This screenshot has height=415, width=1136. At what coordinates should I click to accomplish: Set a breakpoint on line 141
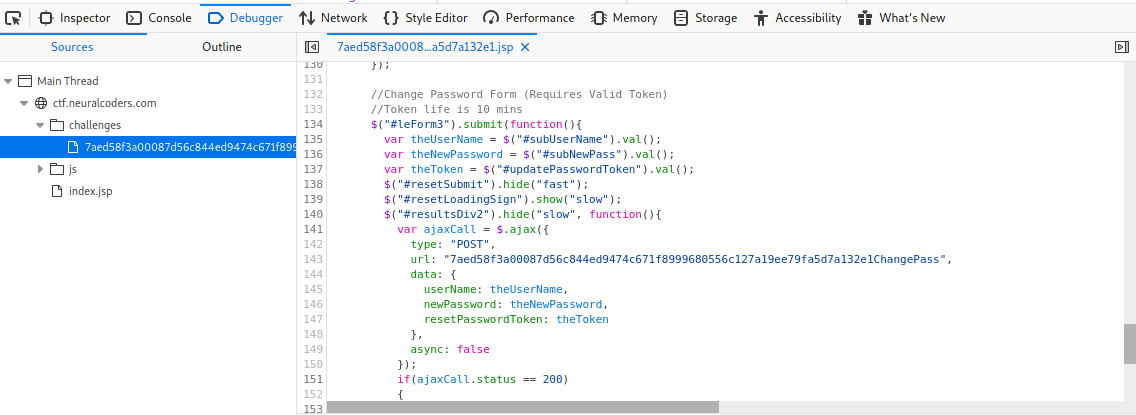point(313,228)
